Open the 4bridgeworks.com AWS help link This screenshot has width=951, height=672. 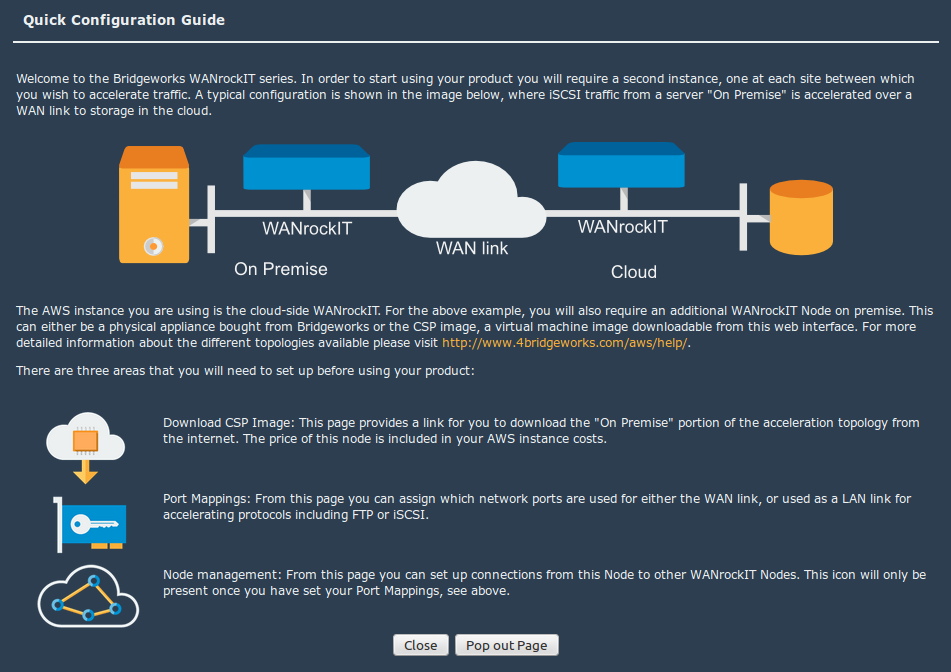pos(565,343)
